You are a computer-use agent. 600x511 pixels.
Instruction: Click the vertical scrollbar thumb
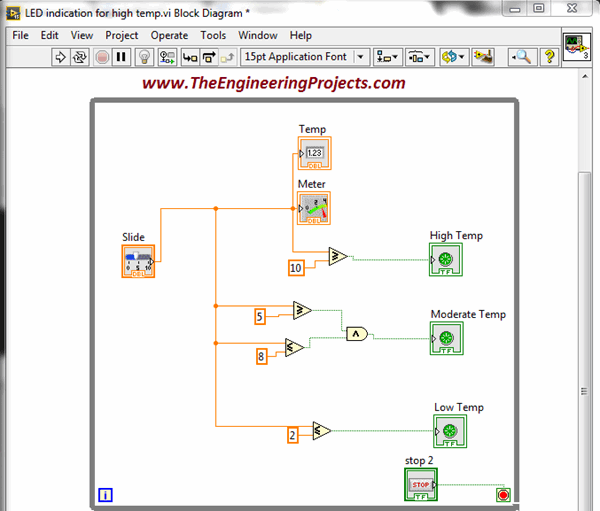(585, 340)
